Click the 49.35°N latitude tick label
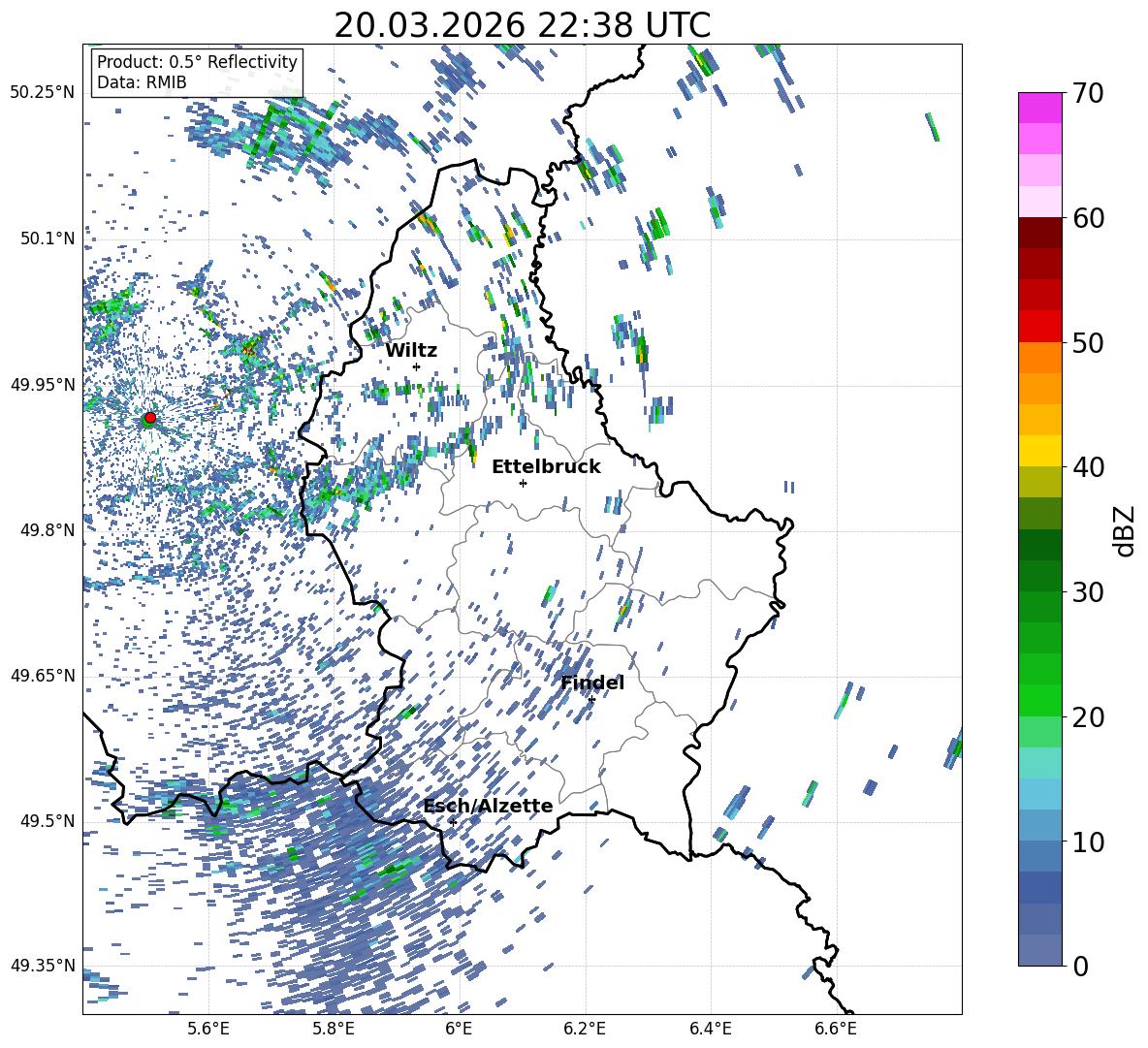 (42, 966)
